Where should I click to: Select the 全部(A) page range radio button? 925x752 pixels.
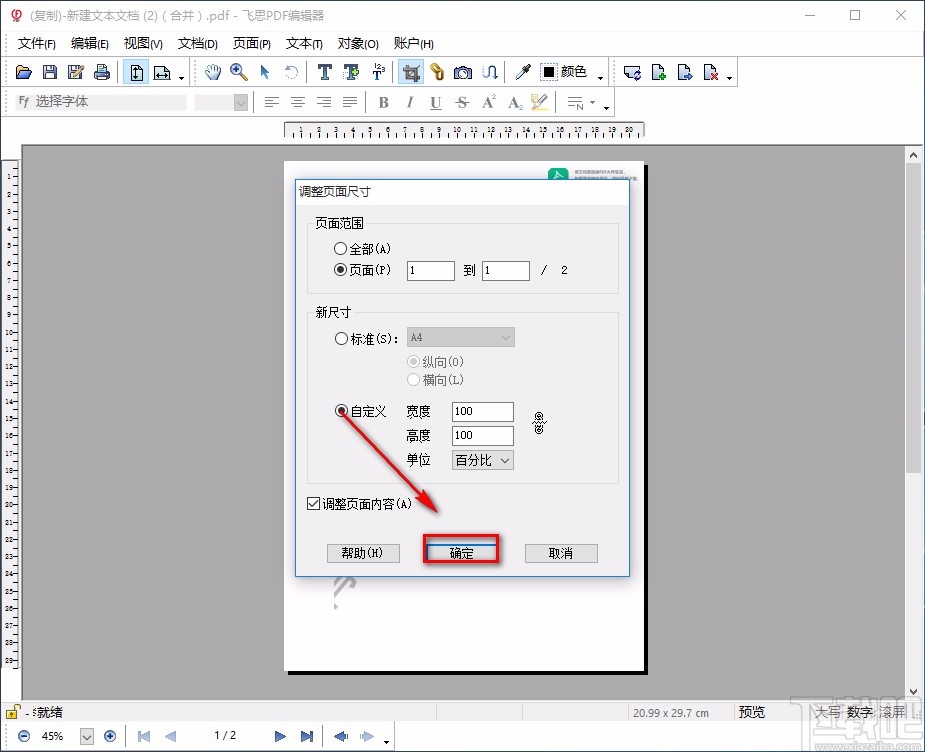(341, 248)
